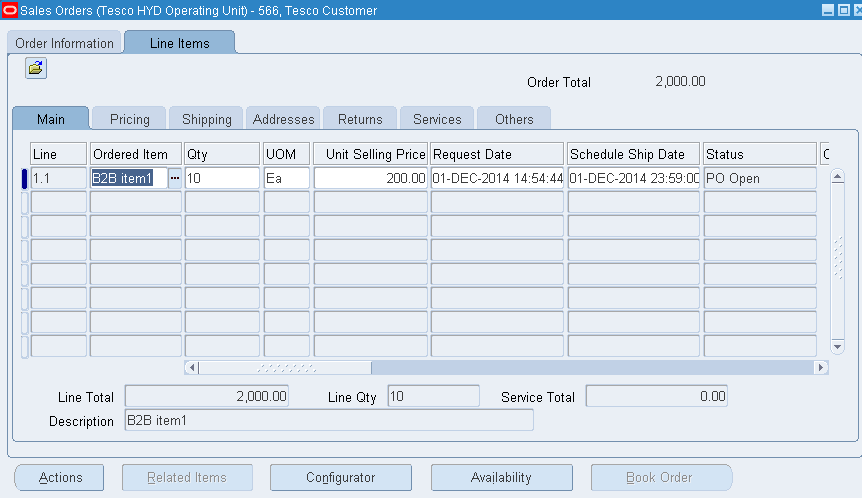The width and height of the screenshot is (862, 498).
Task: Click the Description field B2B item1
Action: pos(329,420)
